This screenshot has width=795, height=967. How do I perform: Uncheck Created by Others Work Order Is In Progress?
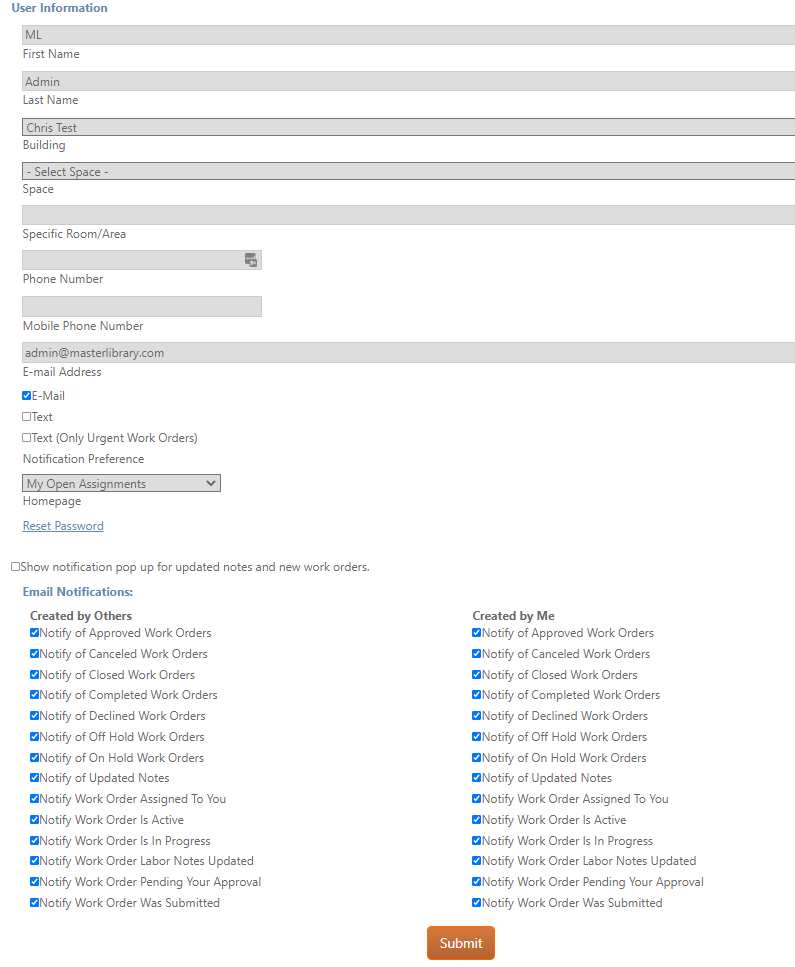pyautogui.click(x=35, y=841)
